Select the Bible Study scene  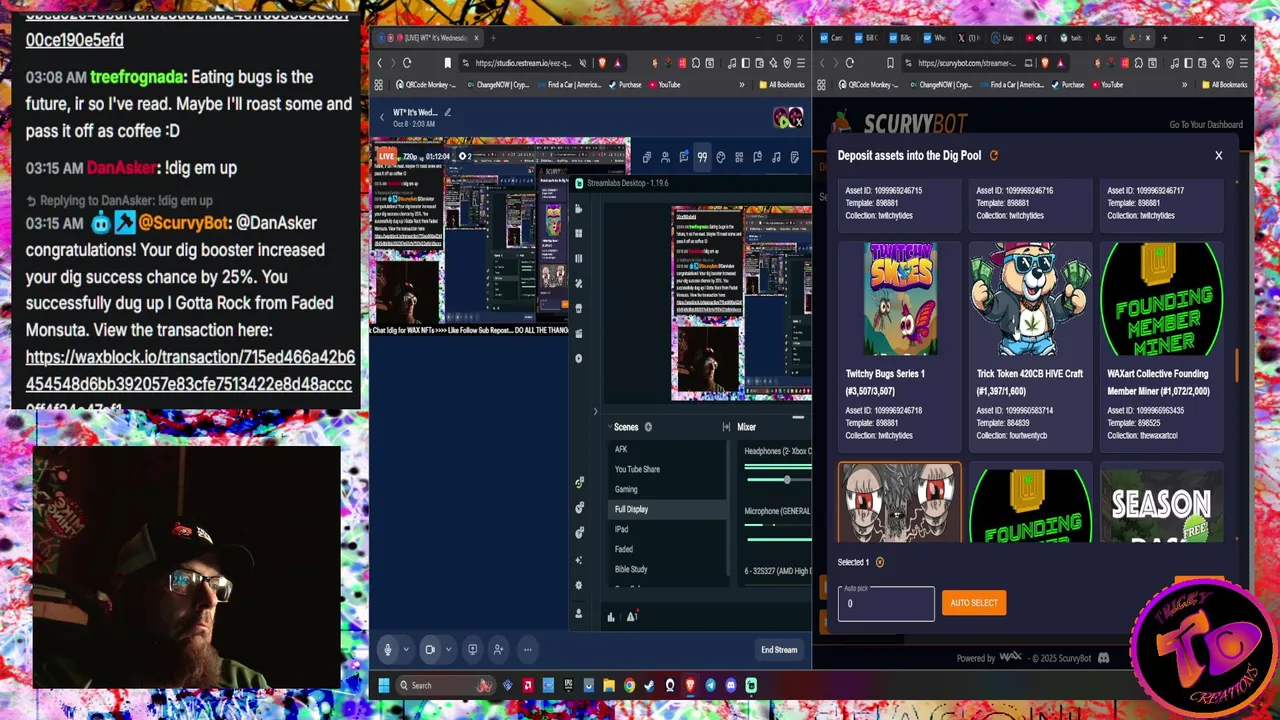(x=668, y=569)
